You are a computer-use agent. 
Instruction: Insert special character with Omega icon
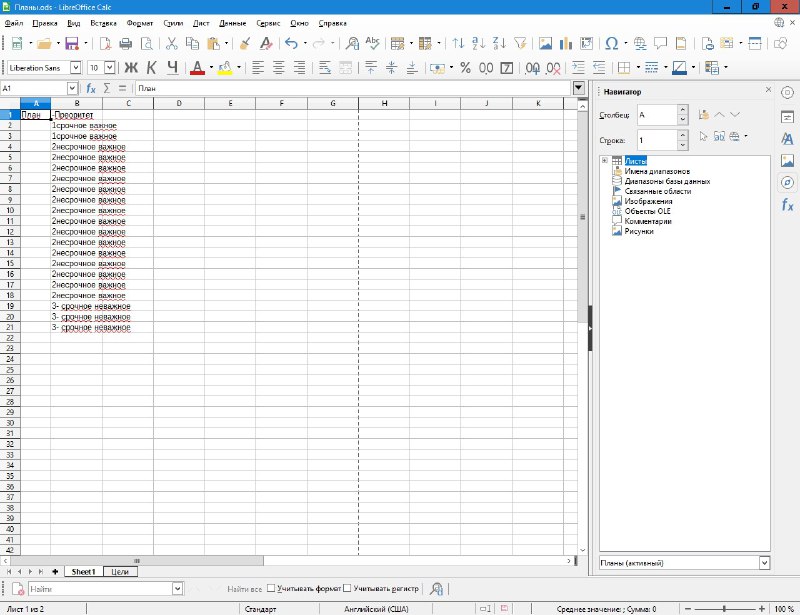coord(612,43)
